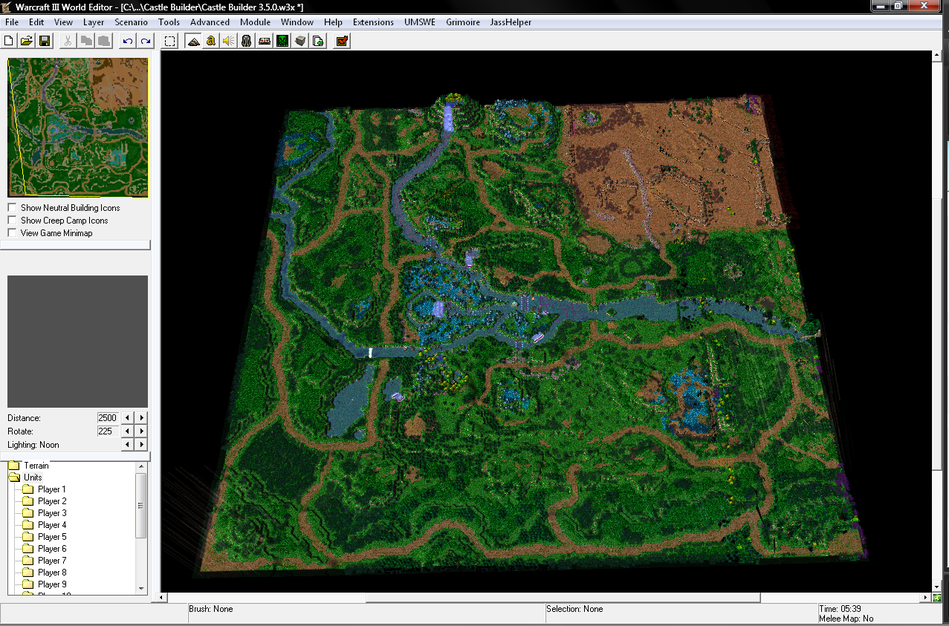
Task: Switch Lighting to next setting
Action: (142, 444)
